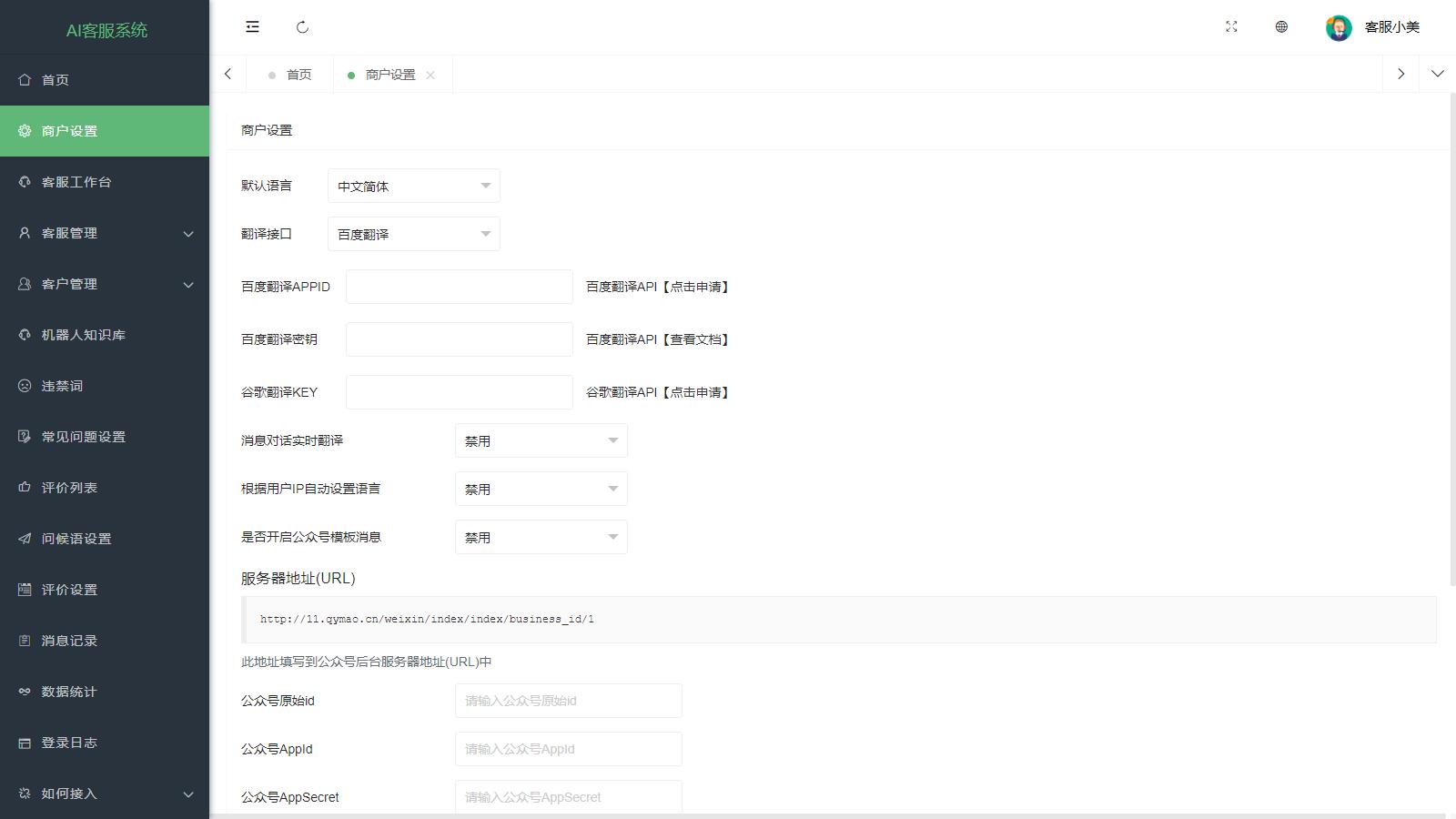Select the 消息记录 message log icon
This screenshot has width=1456, height=819.
click(x=25, y=640)
